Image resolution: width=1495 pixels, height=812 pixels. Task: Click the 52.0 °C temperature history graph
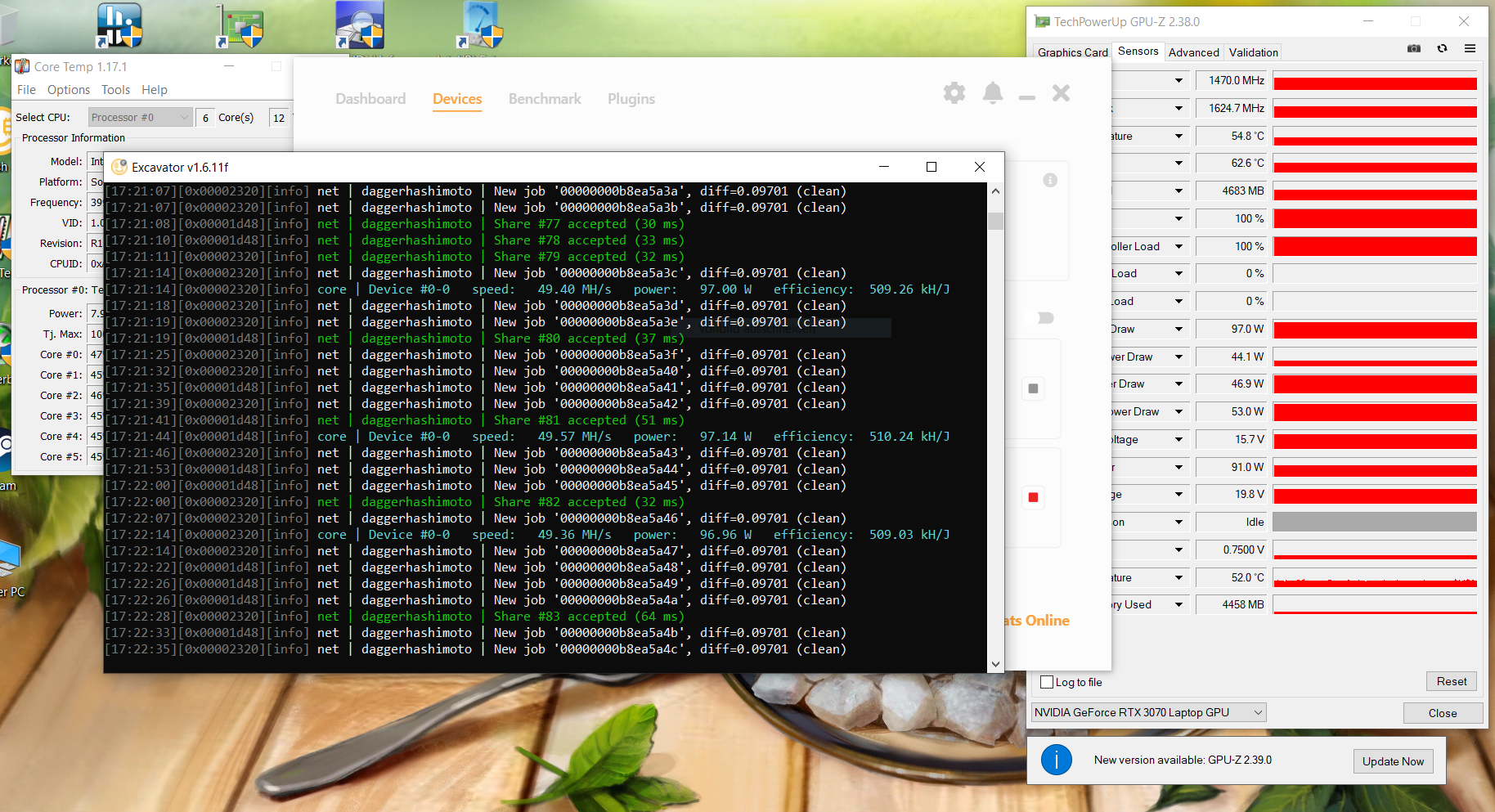tap(1375, 577)
